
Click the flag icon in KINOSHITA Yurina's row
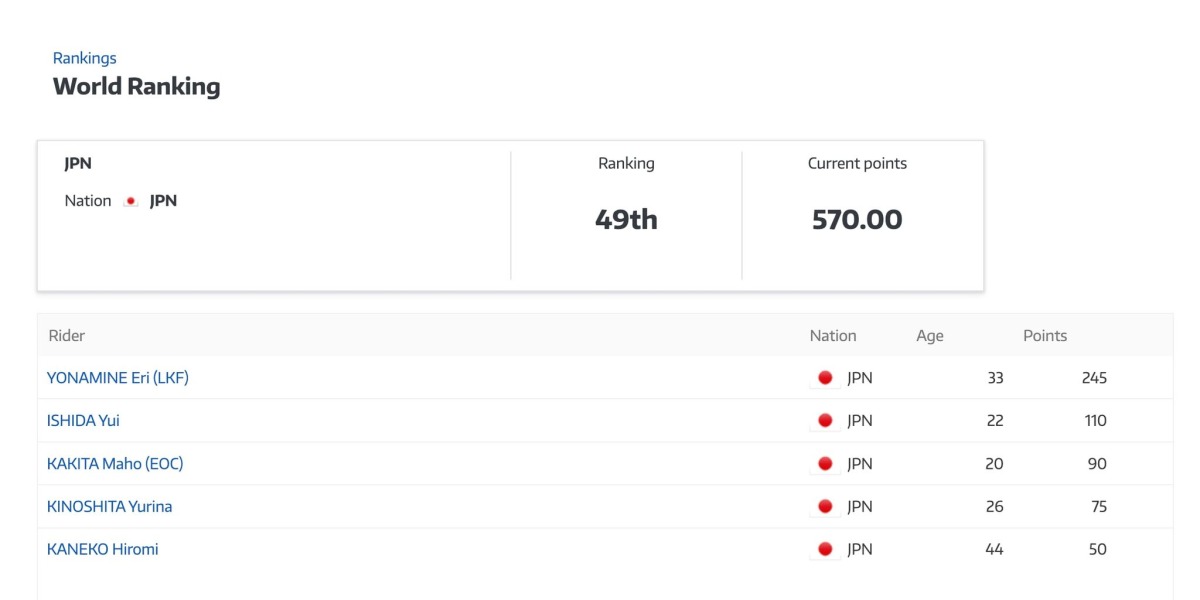825,507
